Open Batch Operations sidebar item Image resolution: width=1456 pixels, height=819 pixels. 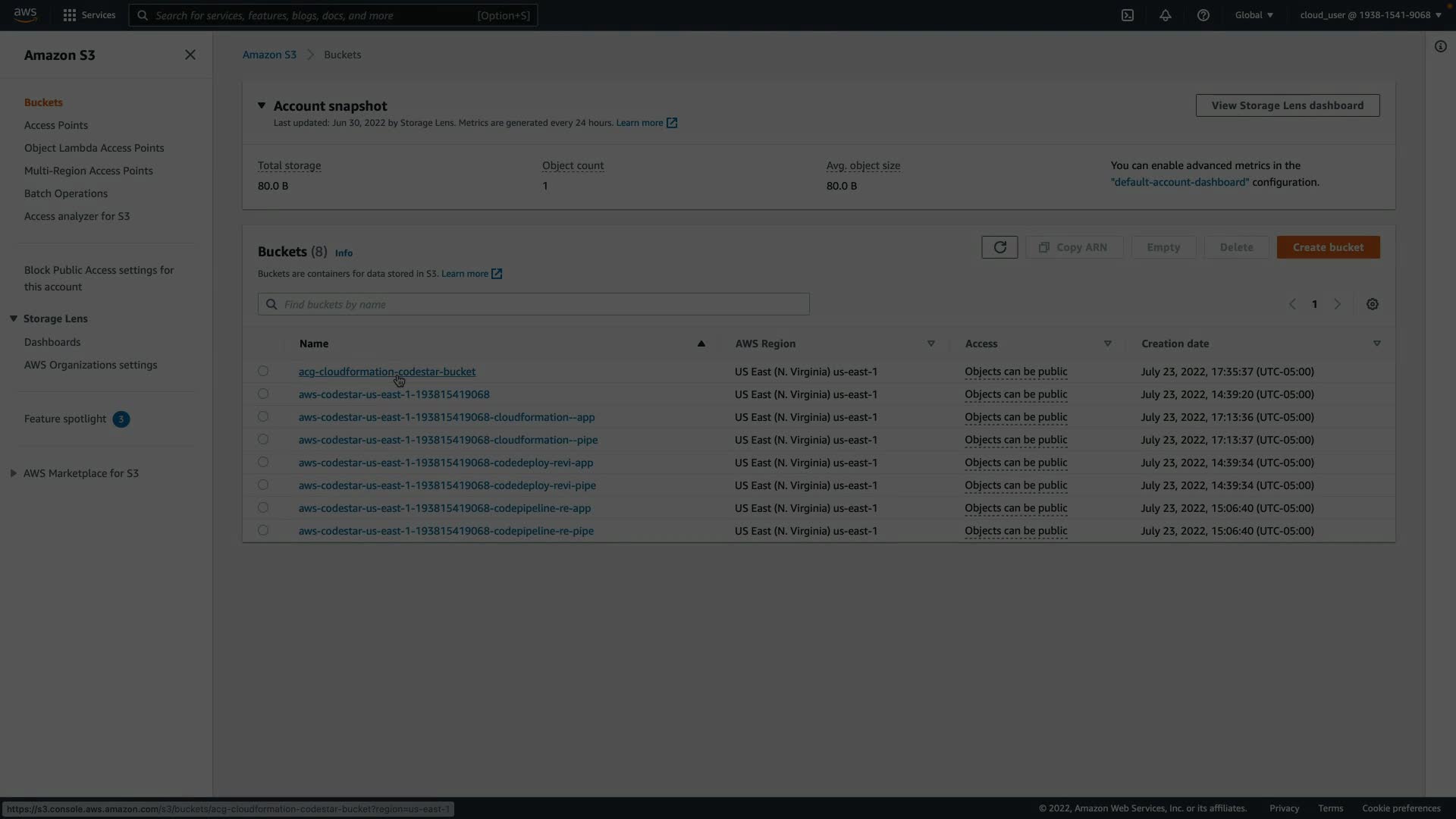pyautogui.click(x=66, y=193)
